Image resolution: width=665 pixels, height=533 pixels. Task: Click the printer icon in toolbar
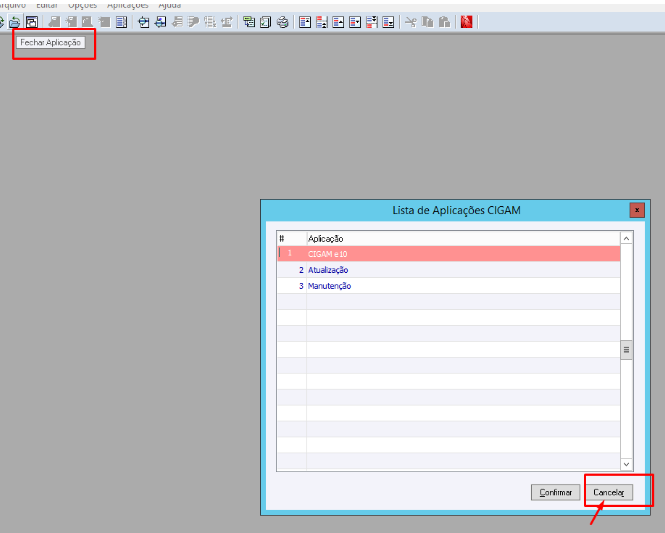[x=282, y=22]
